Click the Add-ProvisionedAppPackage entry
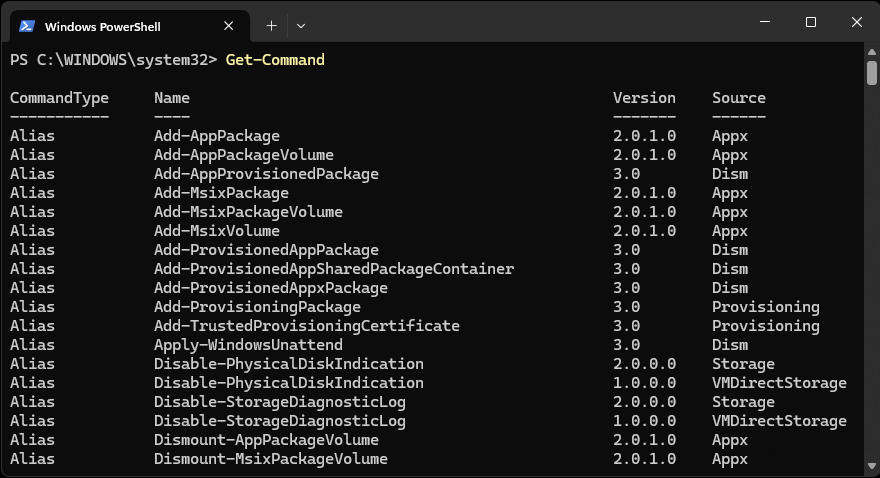The width and height of the screenshot is (880, 478). click(266, 250)
